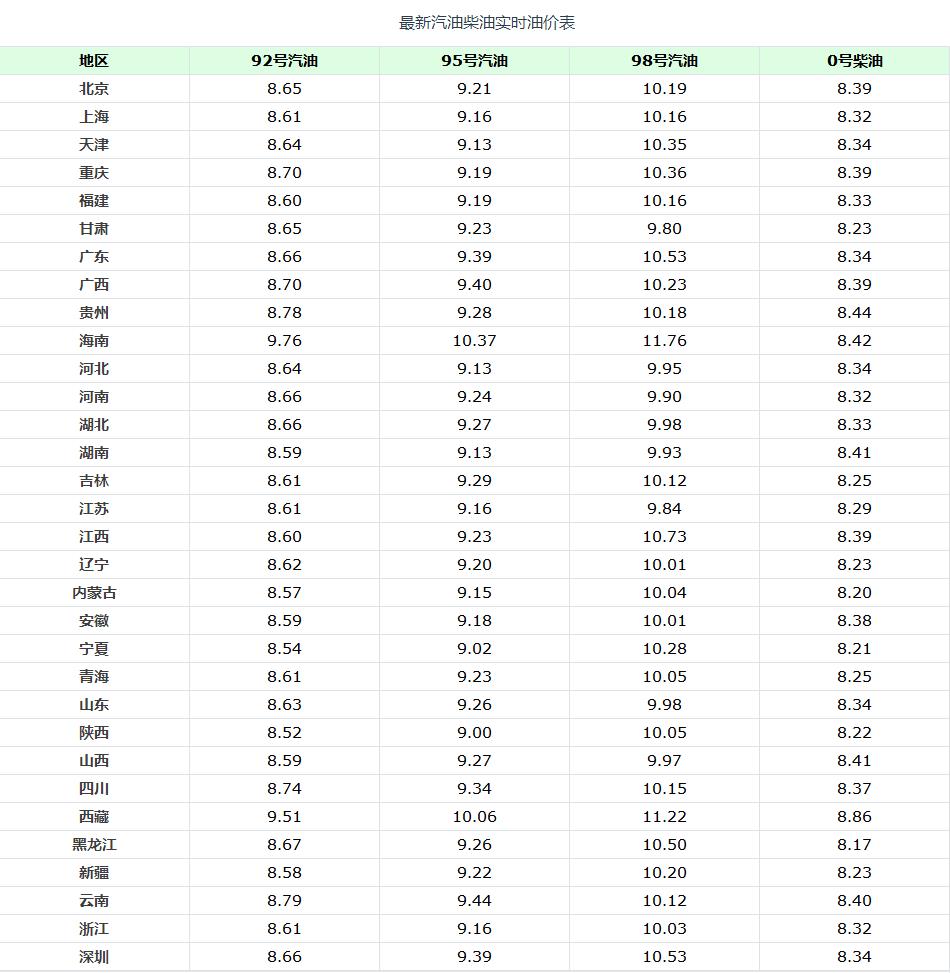The height and width of the screenshot is (973, 950).
Task: Select 宁夏's 95号汽油 price 9.02
Action: pos(474,649)
